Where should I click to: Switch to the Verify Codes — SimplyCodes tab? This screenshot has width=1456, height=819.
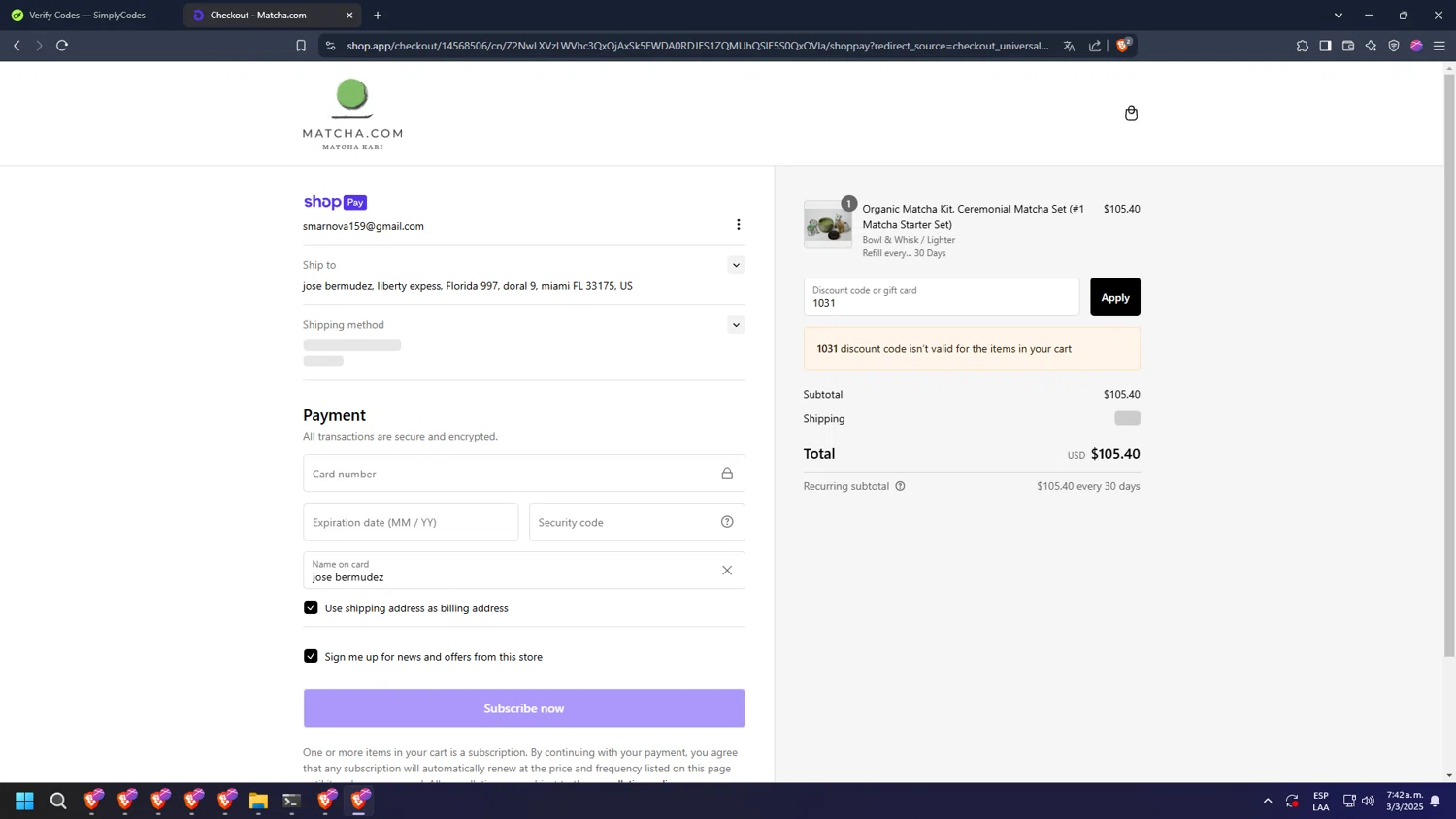click(x=87, y=16)
